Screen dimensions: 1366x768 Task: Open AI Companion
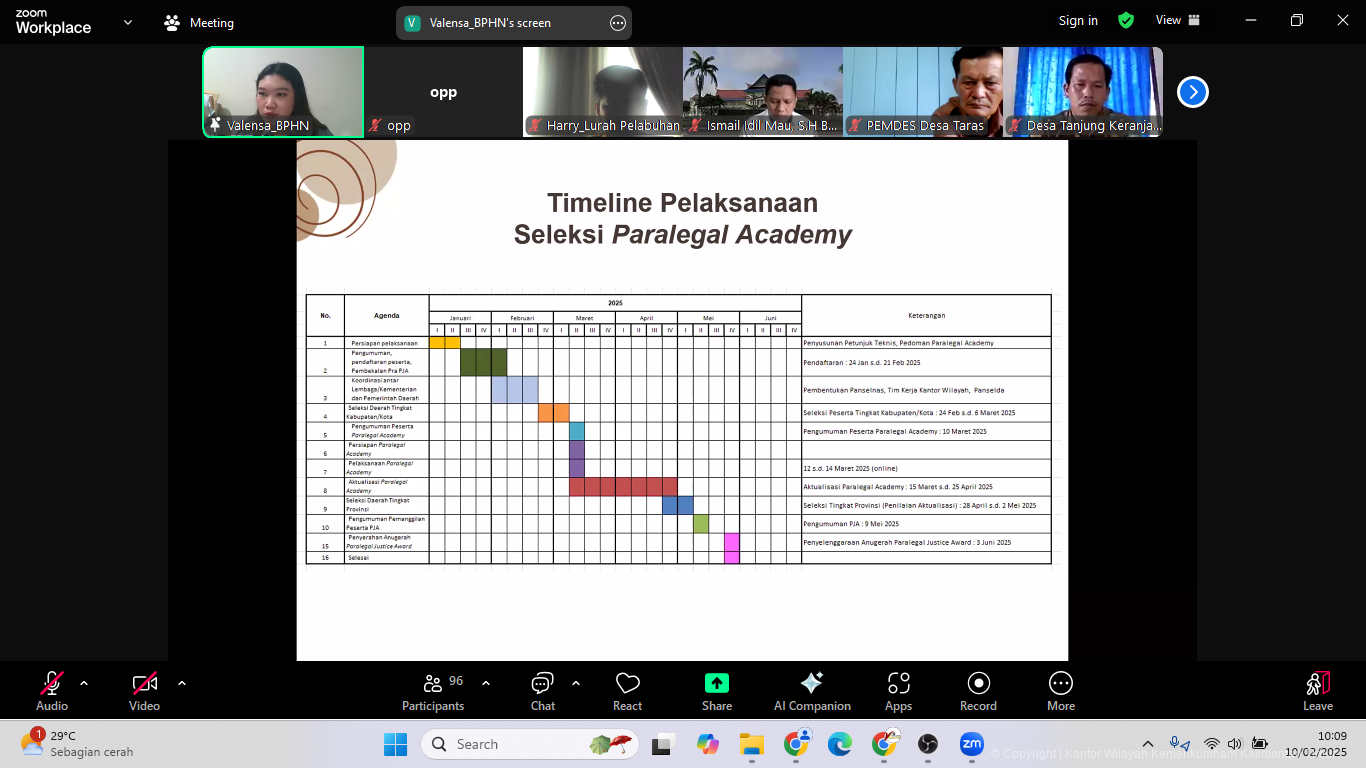tap(812, 691)
